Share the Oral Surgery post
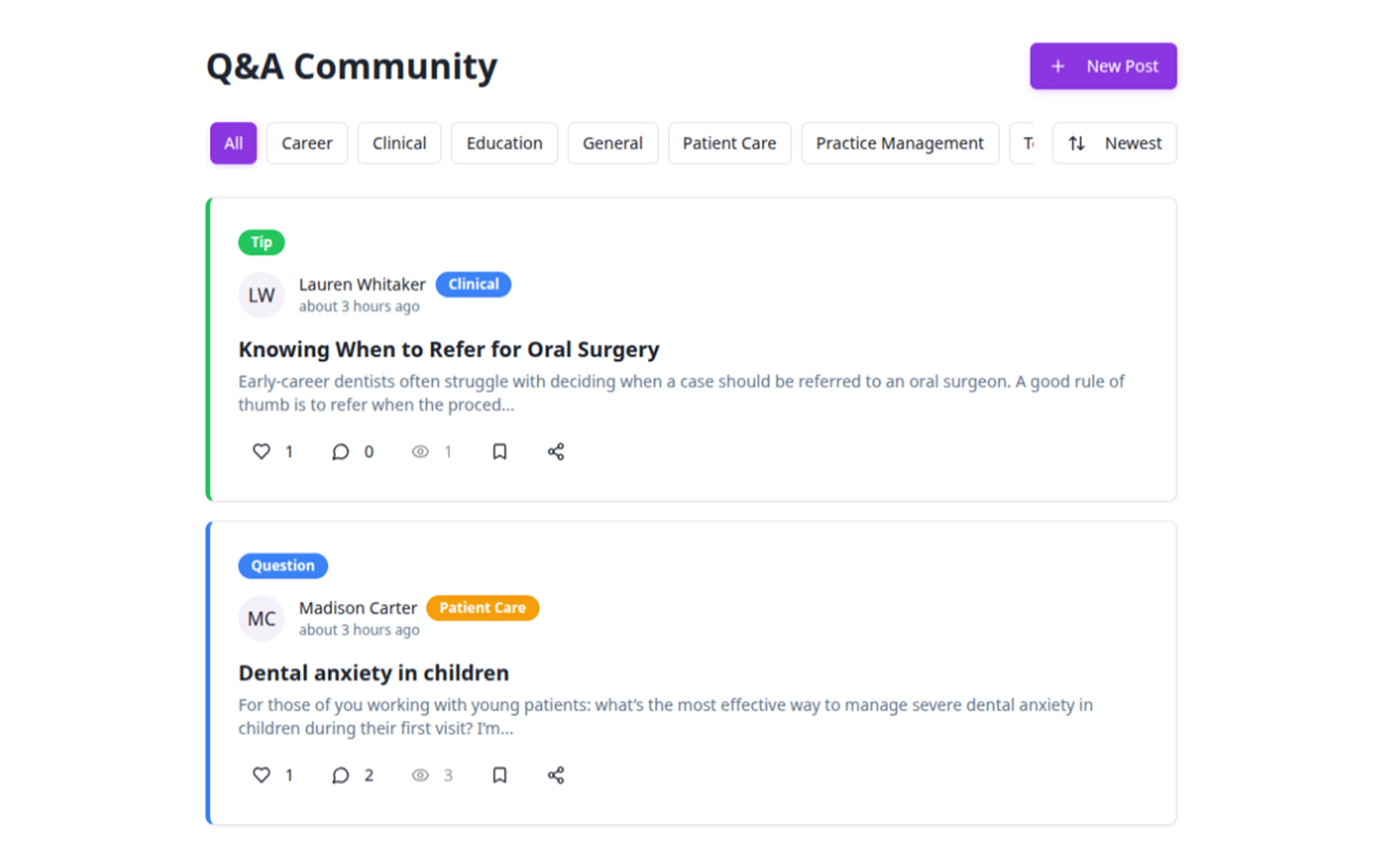Image resolution: width=1375 pixels, height=868 pixels. (x=556, y=451)
